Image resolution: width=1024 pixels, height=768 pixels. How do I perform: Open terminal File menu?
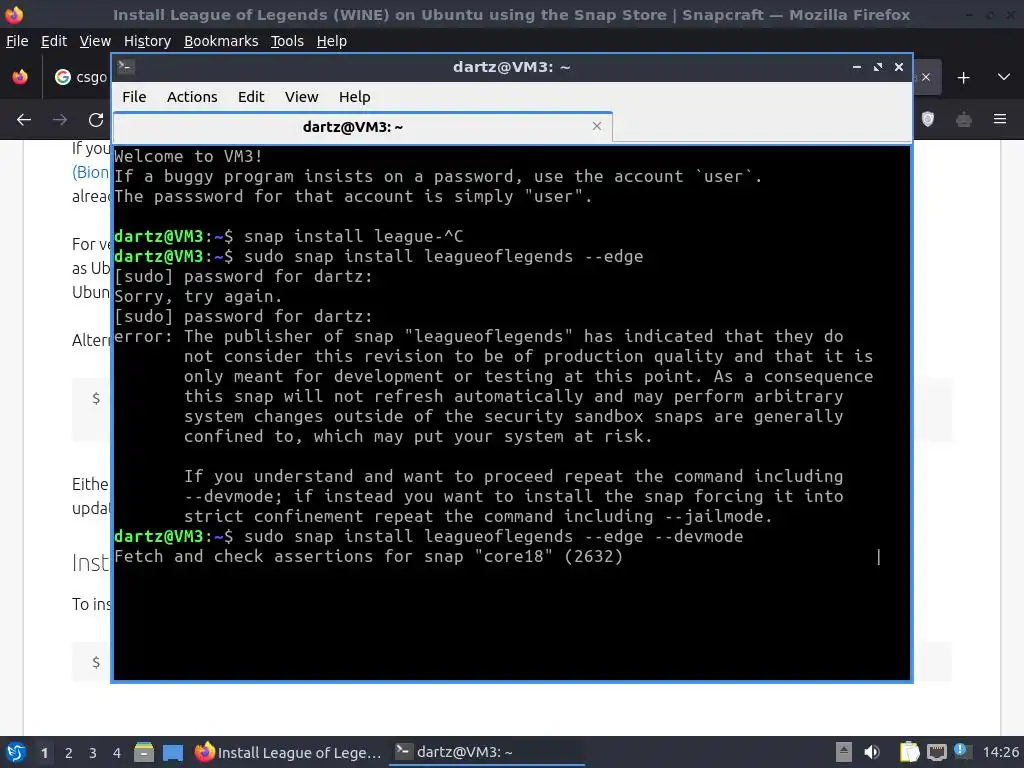point(134,97)
